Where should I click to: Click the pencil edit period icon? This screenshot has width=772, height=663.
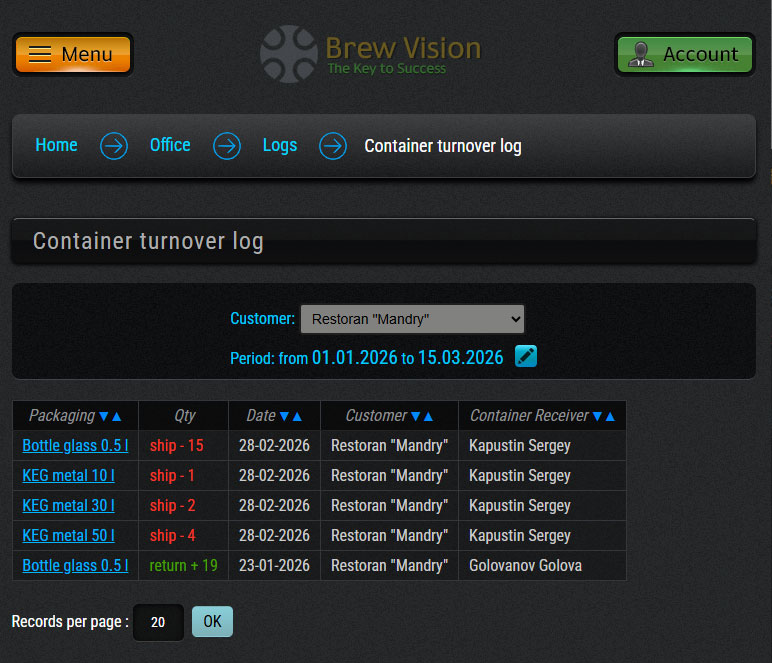pos(526,356)
